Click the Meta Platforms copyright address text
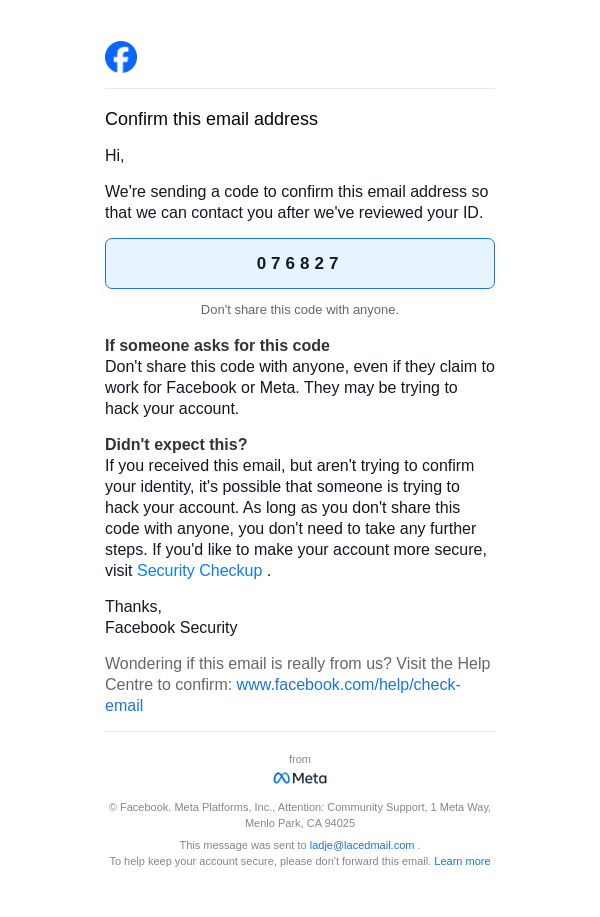 tap(300, 815)
